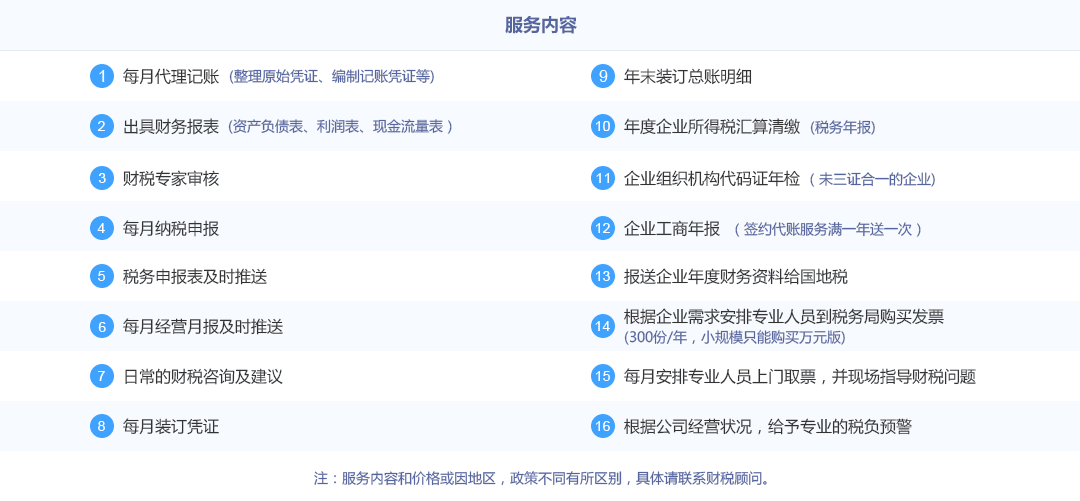This screenshot has height=501, width=1080.
Task: Select the number 3 circle icon
Action: coord(101,178)
